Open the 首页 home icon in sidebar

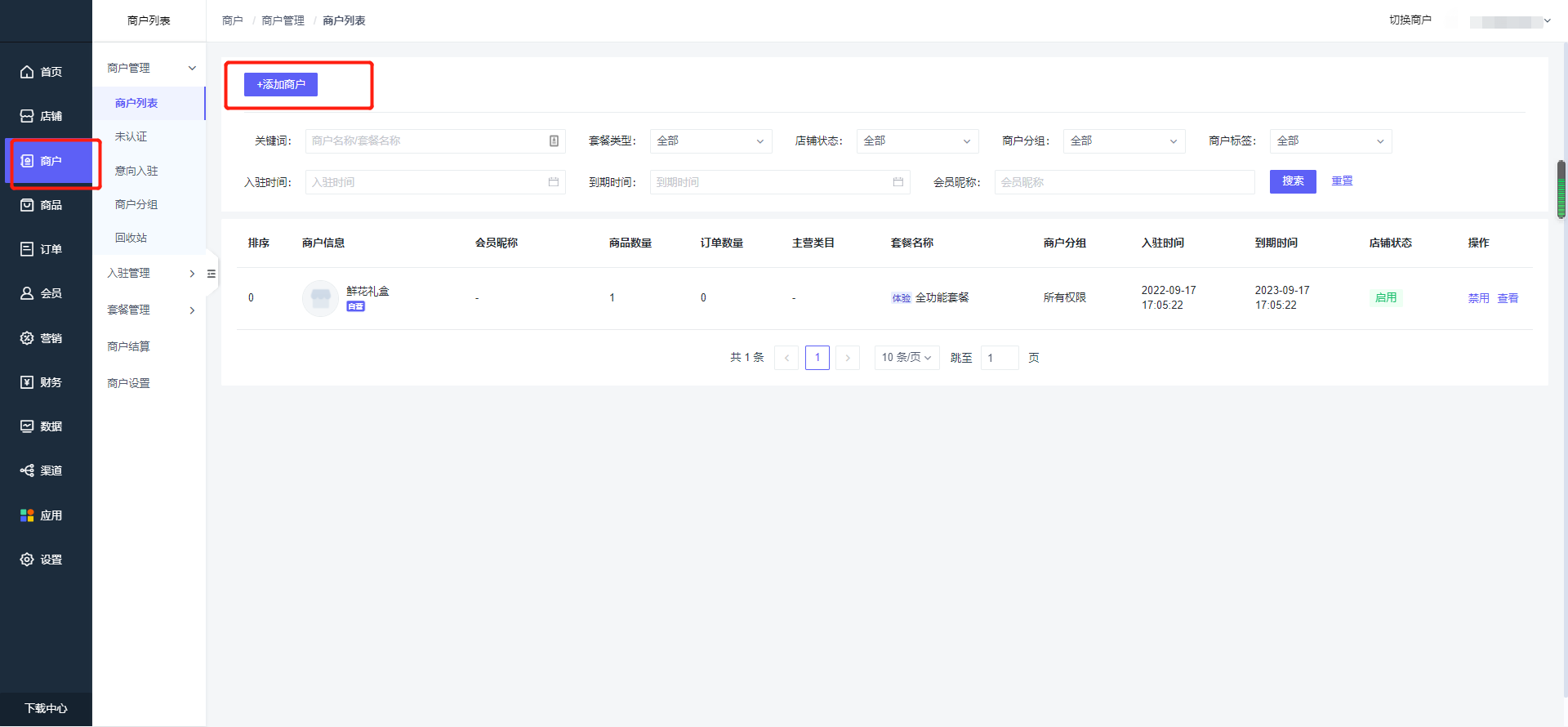point(27,72)
